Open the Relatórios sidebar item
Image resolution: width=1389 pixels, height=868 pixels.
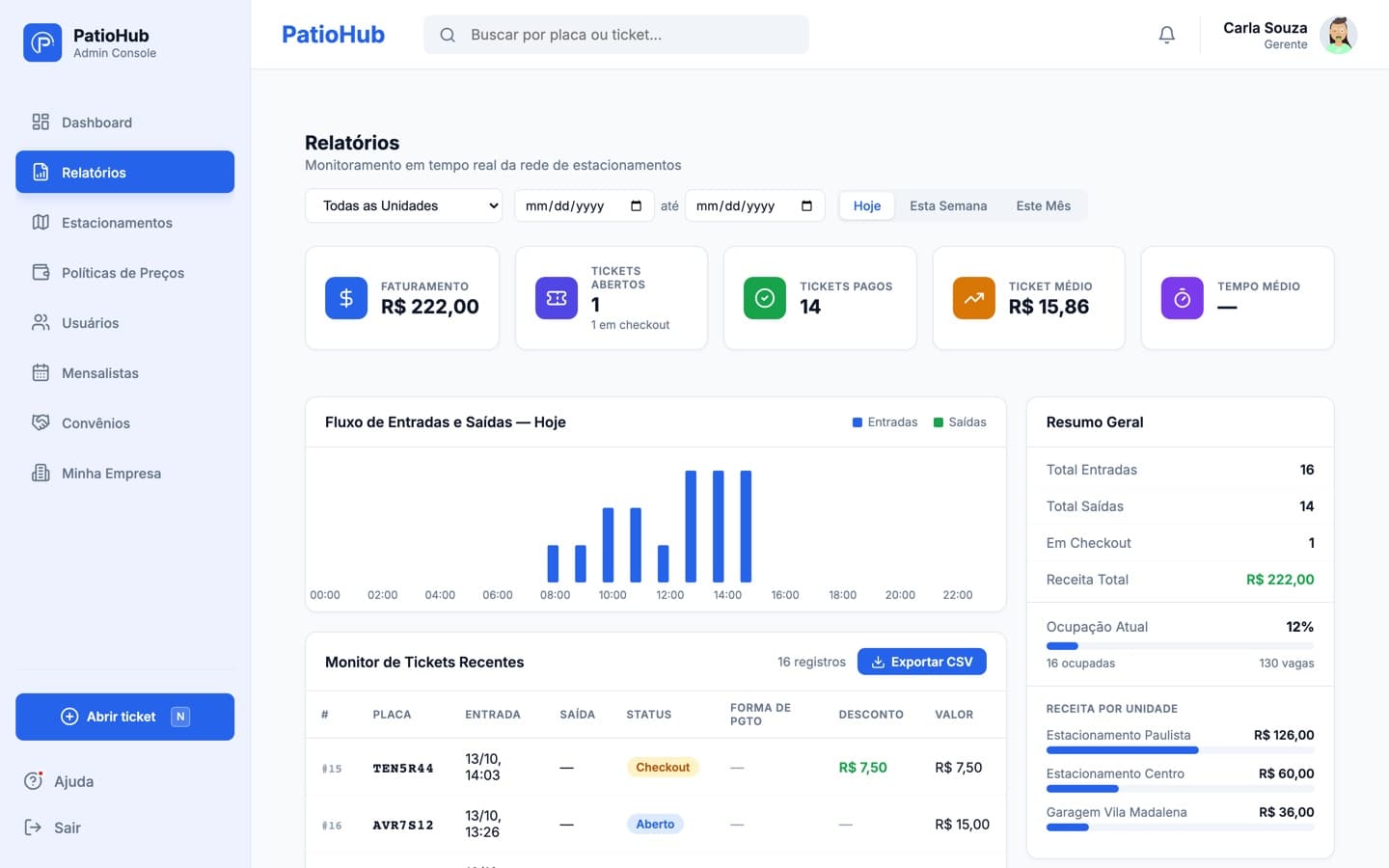[124, 173]
